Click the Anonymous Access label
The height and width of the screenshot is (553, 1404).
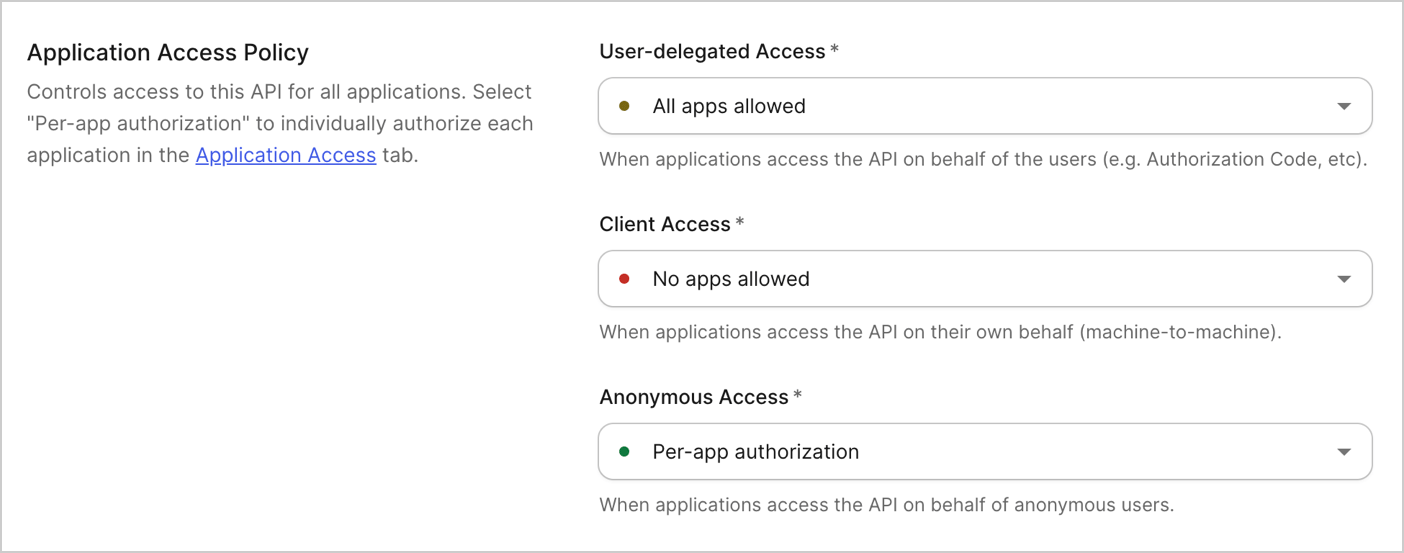694,397
